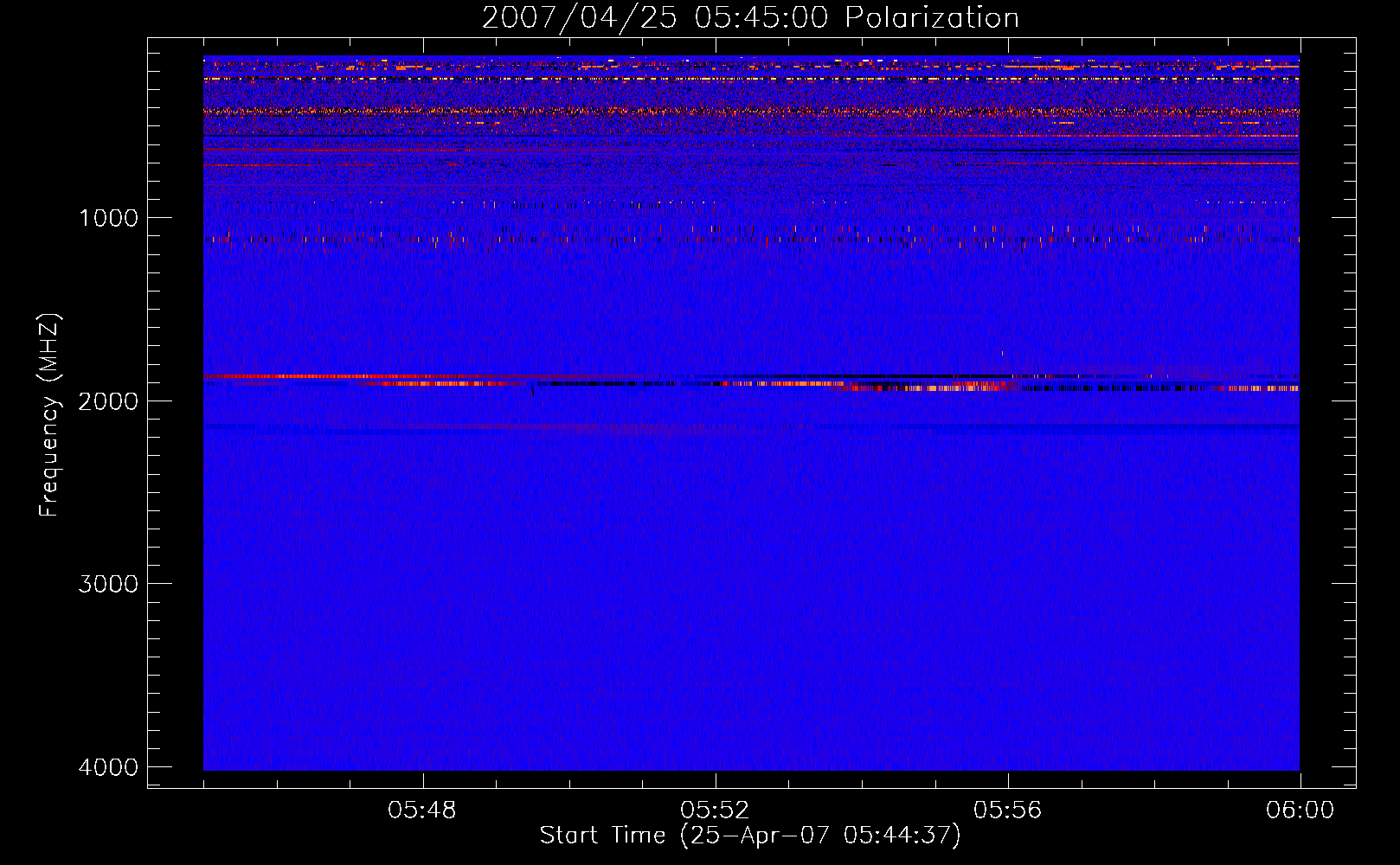
Task: Click the plot title '2007/04/25 05:45:00 Polarization'
Action: point(750,18)
